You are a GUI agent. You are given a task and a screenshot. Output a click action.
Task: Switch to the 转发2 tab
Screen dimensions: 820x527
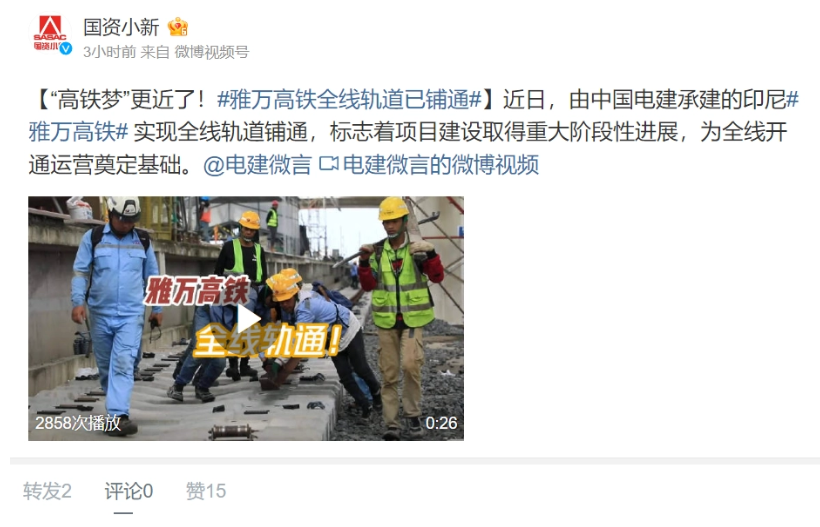coord(47,491)
